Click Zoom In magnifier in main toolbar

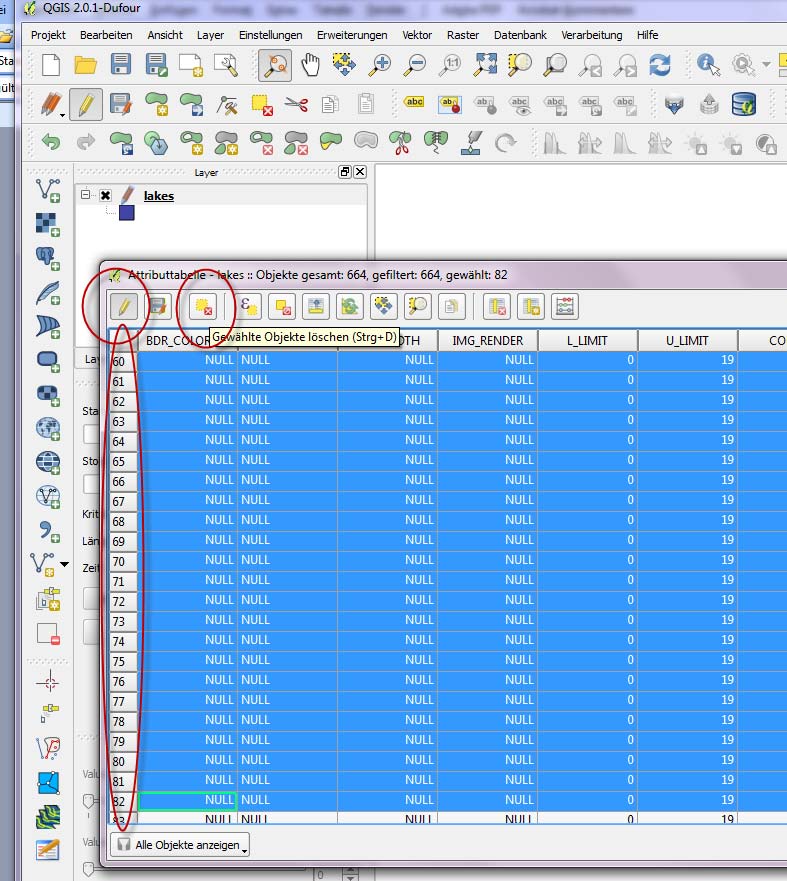click(x=380, y=66)
